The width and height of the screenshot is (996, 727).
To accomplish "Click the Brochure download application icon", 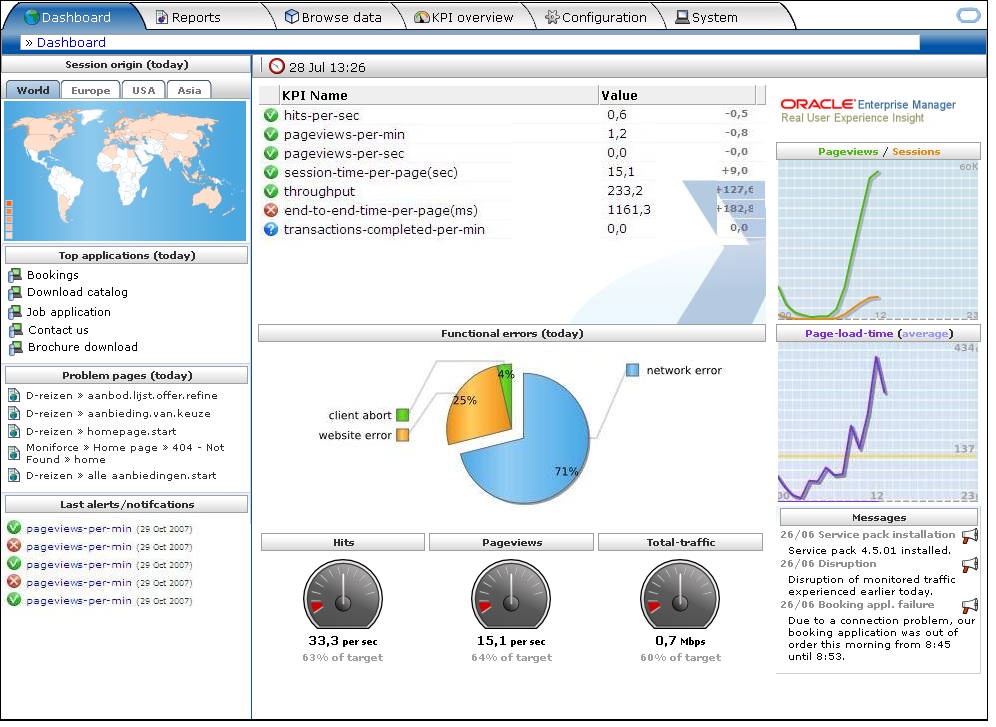I will pos(15,348).
